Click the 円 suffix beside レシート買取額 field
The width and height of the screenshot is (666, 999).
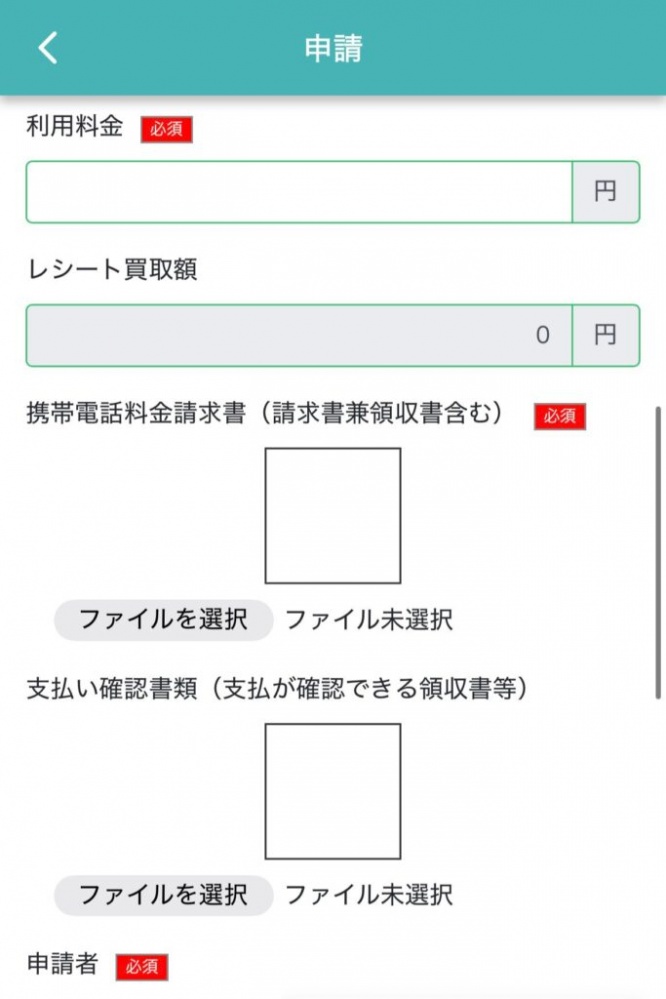605,336
